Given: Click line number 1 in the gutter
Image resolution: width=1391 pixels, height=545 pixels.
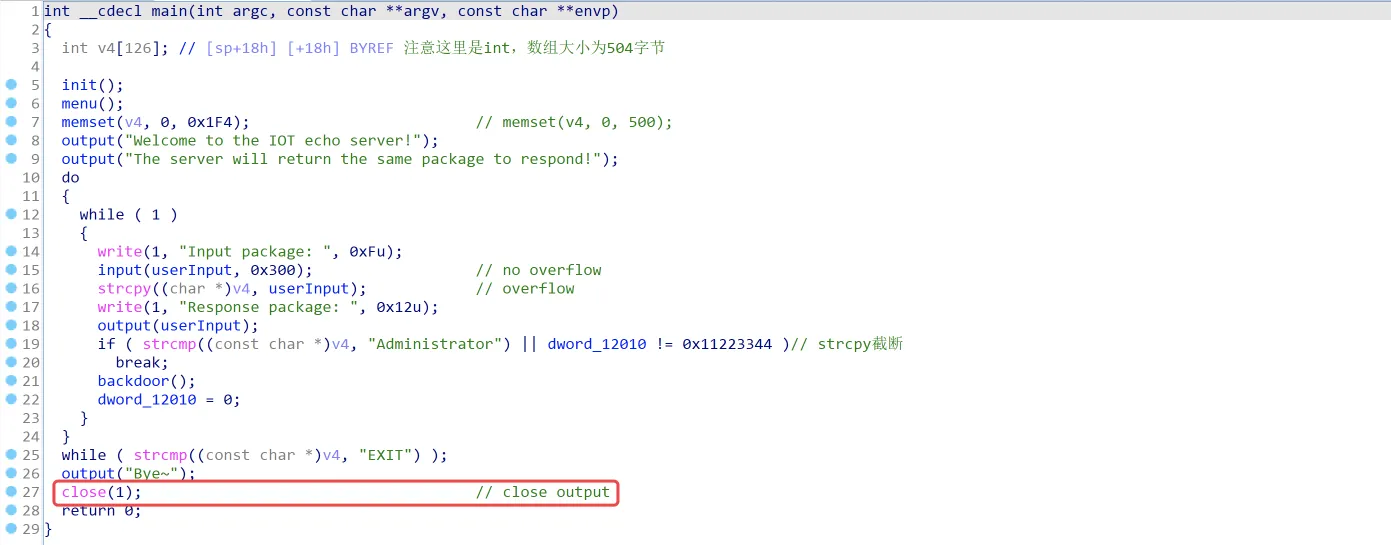Looking at the screenshot, I should tap(35, 11).
